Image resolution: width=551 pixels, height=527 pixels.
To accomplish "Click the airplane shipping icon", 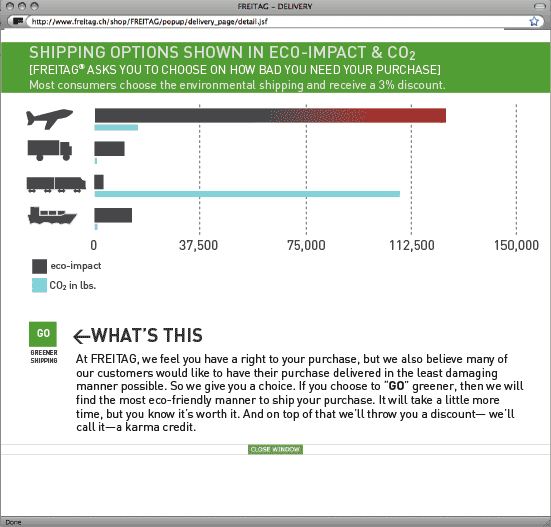I will (50, 119).
